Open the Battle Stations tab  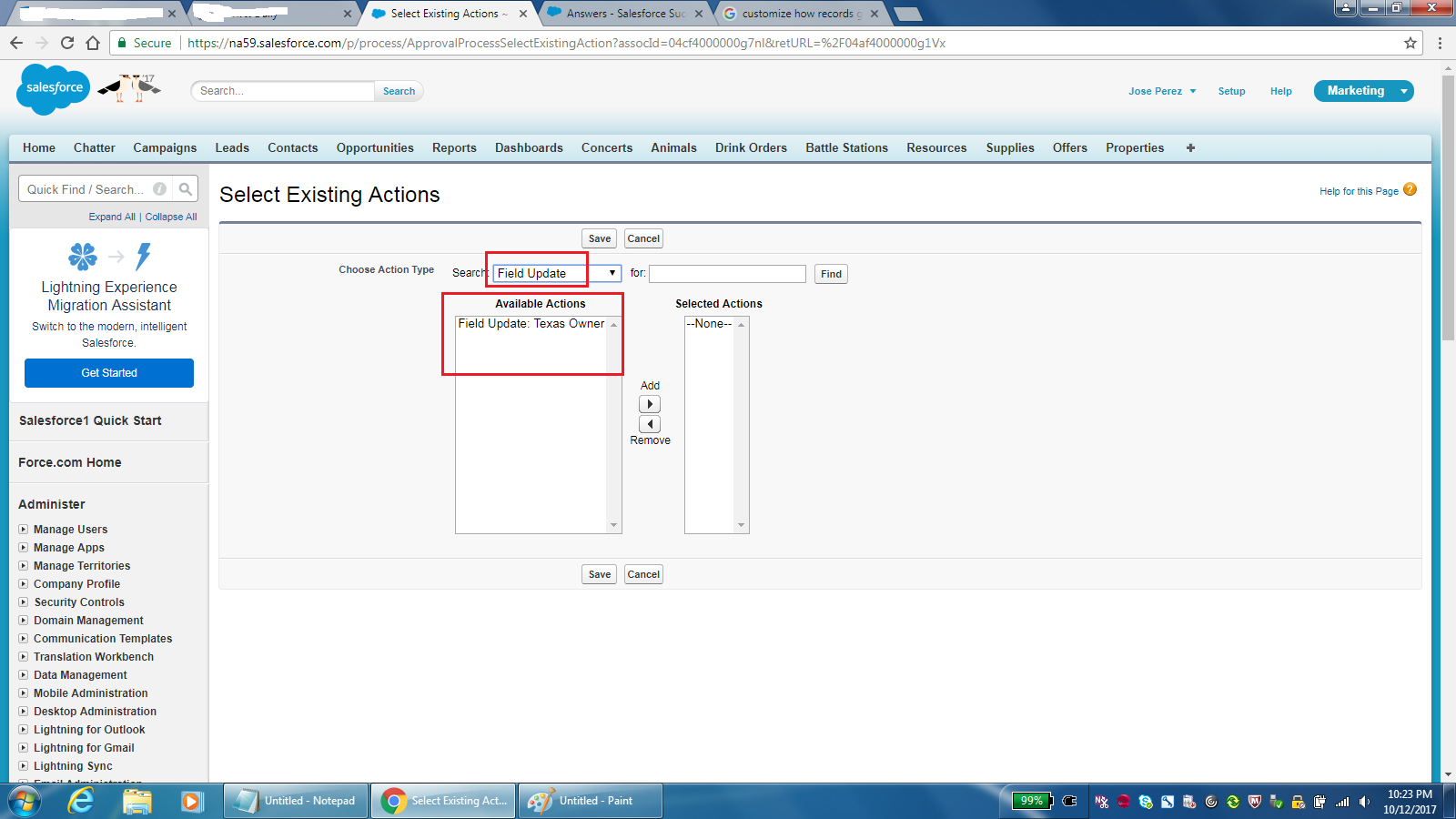click(846, 147)
